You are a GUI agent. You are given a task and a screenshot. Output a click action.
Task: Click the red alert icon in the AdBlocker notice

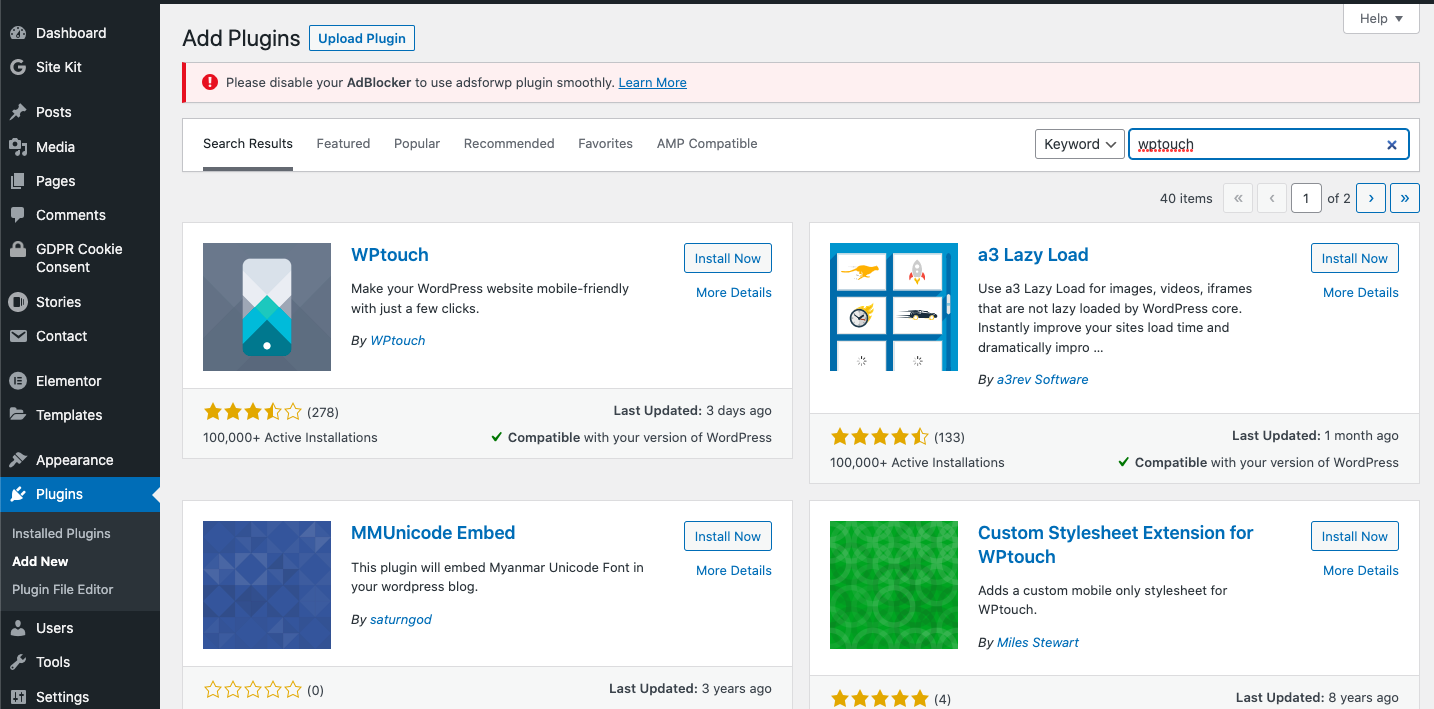209,83
